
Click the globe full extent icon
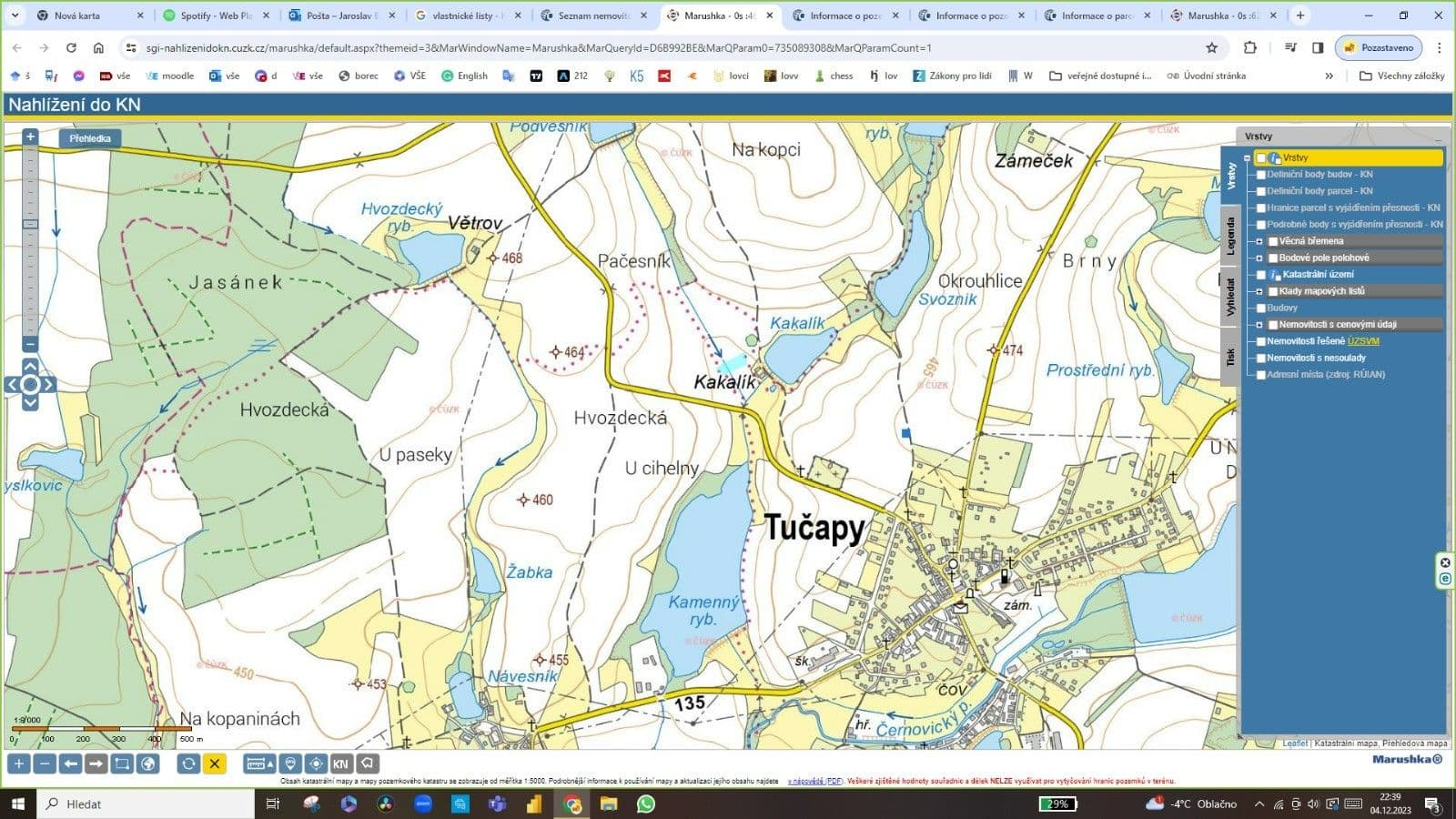point(147,763)
